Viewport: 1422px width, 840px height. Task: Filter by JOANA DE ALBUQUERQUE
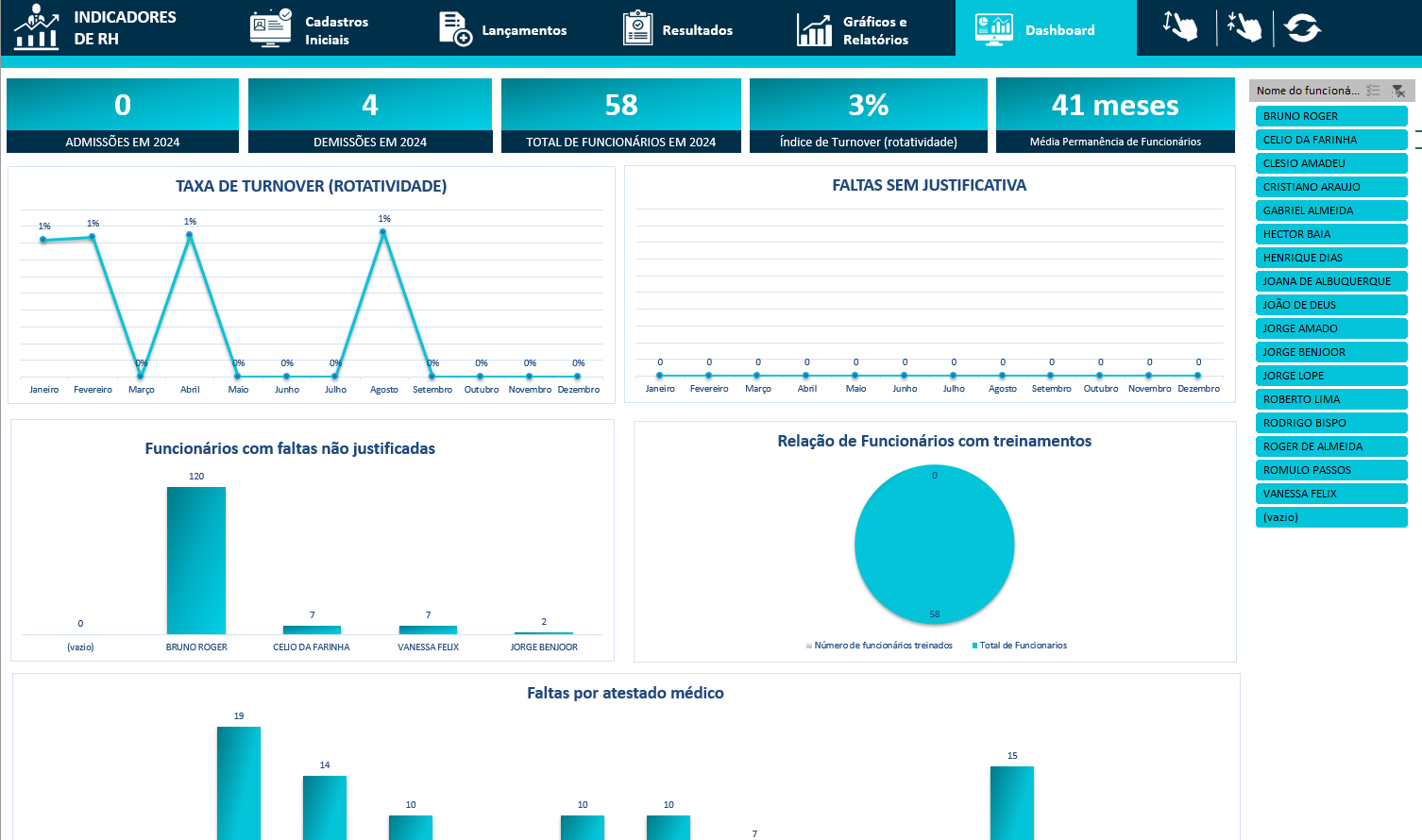point(1330,281)
